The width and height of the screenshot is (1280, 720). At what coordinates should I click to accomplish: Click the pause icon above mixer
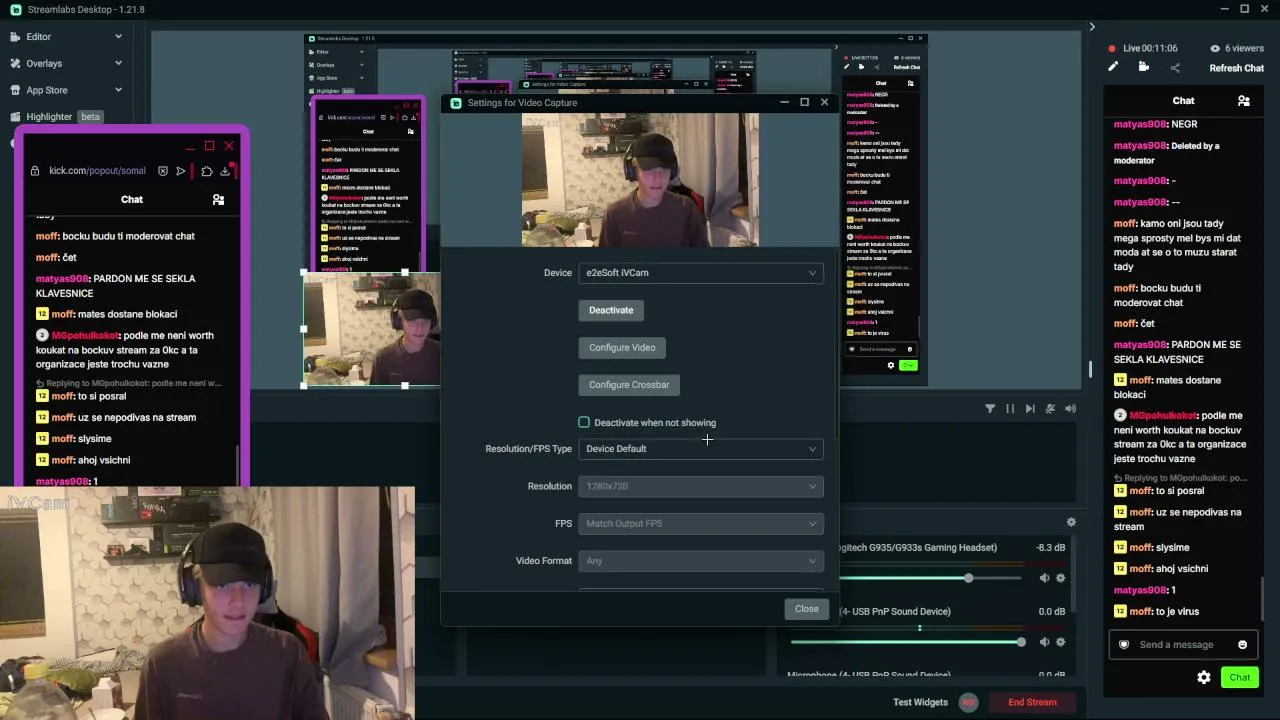coord(1010,408)
